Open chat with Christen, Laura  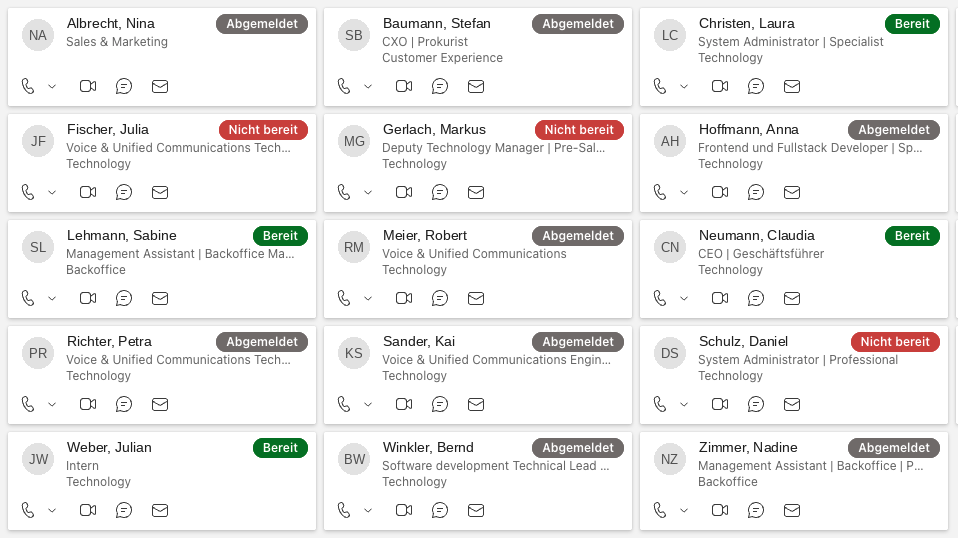click(x=756, y=86)
